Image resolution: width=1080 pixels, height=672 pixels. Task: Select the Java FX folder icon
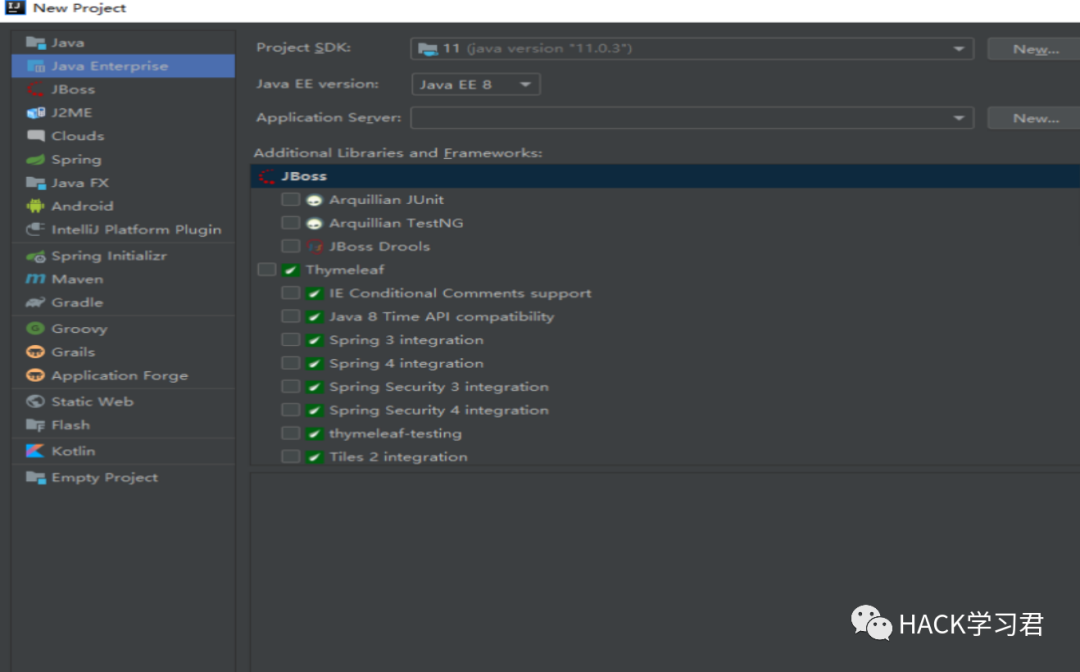[x=35, y=183]
